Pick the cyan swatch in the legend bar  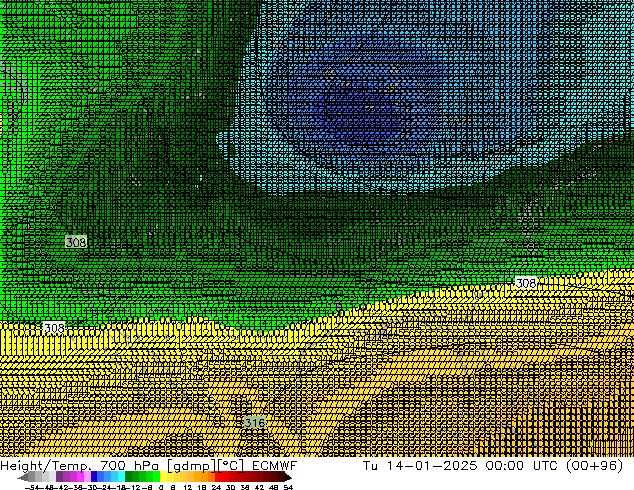click(x=118, y=477)
